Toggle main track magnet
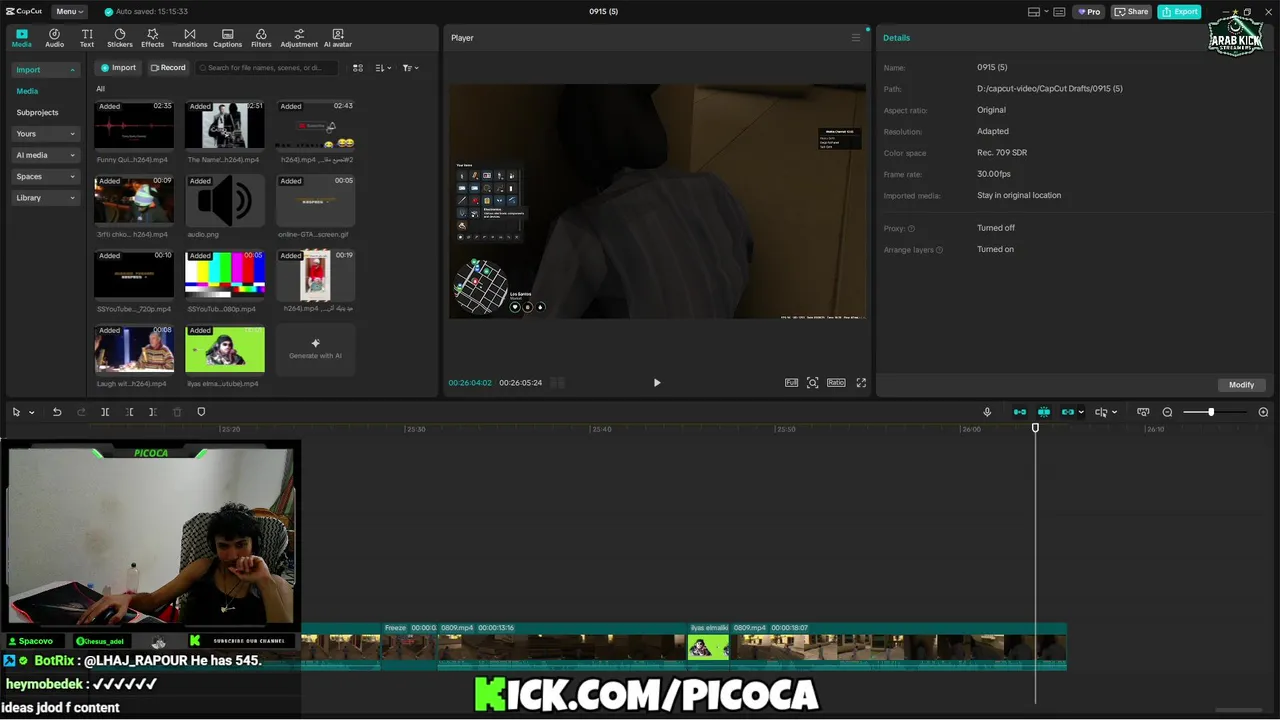The height and width of the screenshot is (720, 1280). 1020,412
